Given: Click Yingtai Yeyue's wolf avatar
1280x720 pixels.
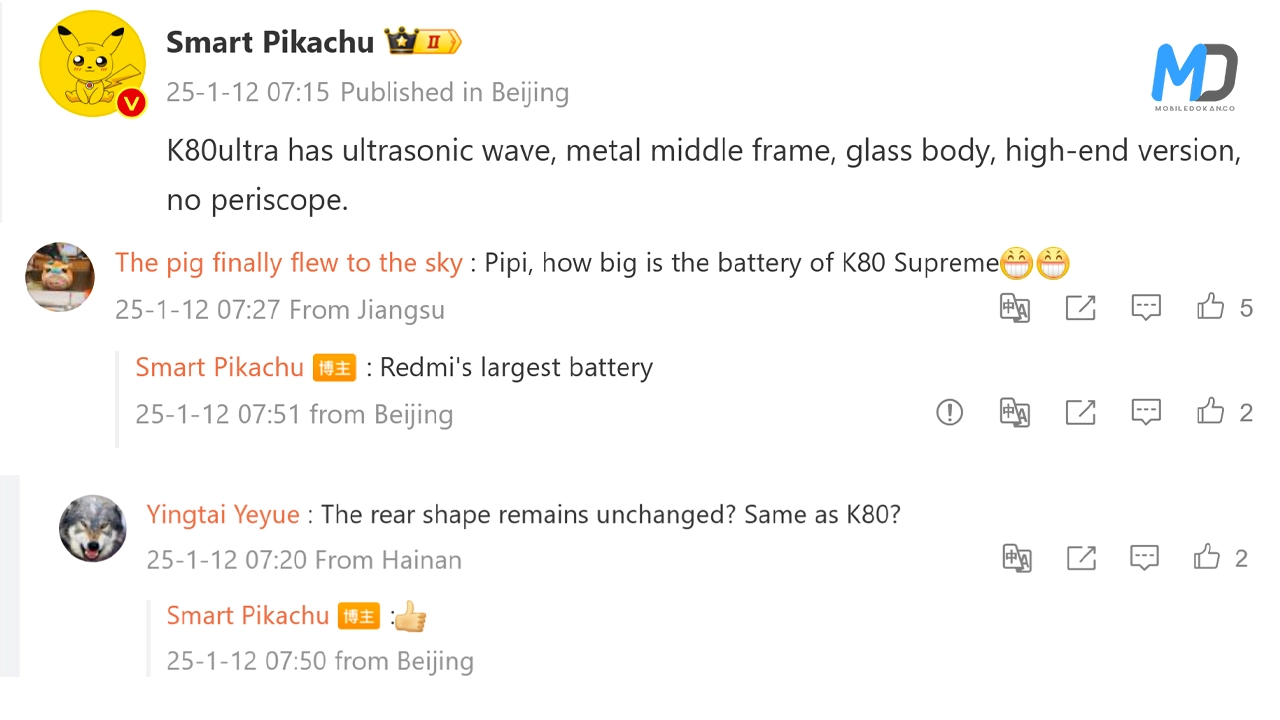Looking at the screenshot, I should (x=93, y=528).
